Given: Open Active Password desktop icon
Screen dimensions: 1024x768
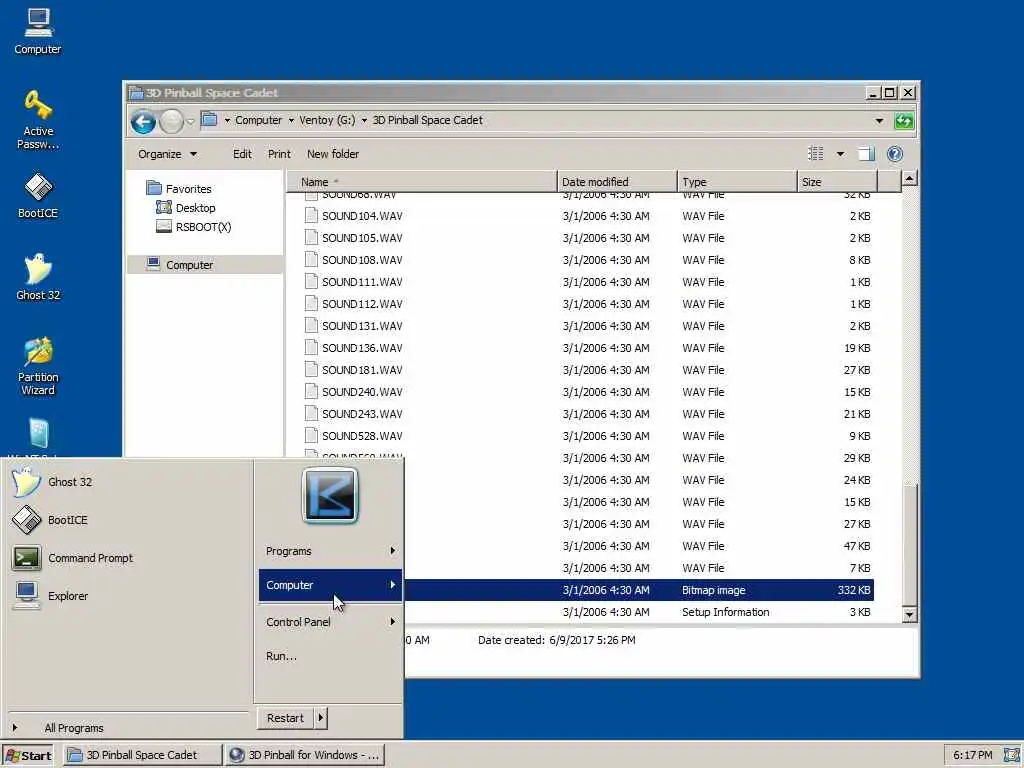Looking at the screenshot, I should pyautogui.click(x=38, y=120).
